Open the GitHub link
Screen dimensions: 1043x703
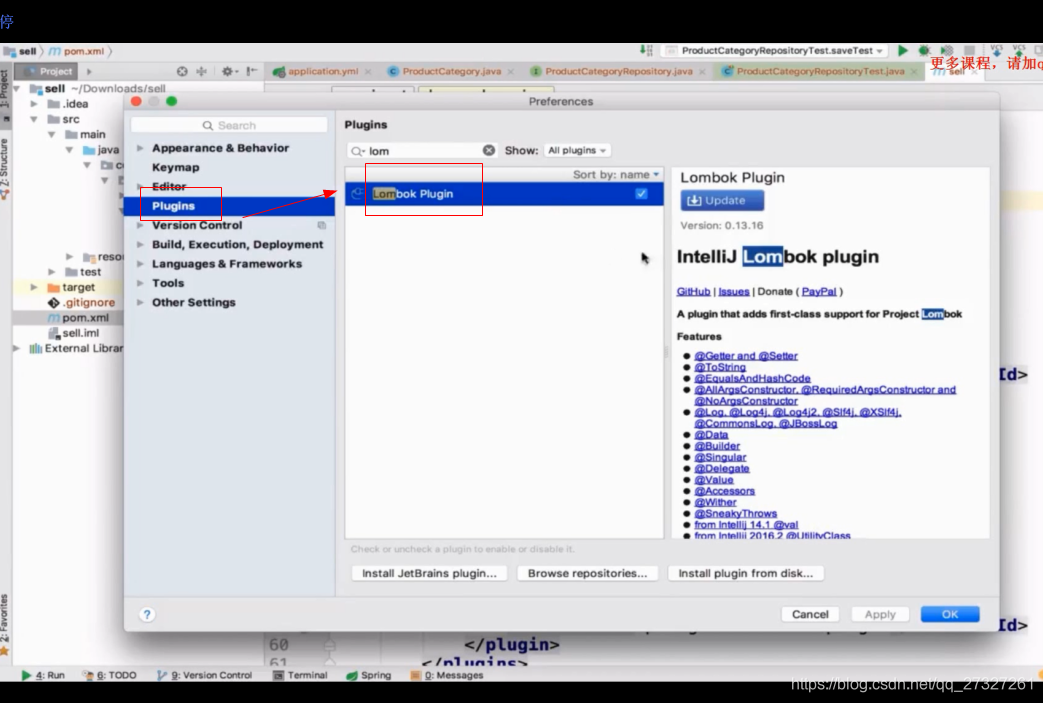pyautogui.click(x=693, y=291)
